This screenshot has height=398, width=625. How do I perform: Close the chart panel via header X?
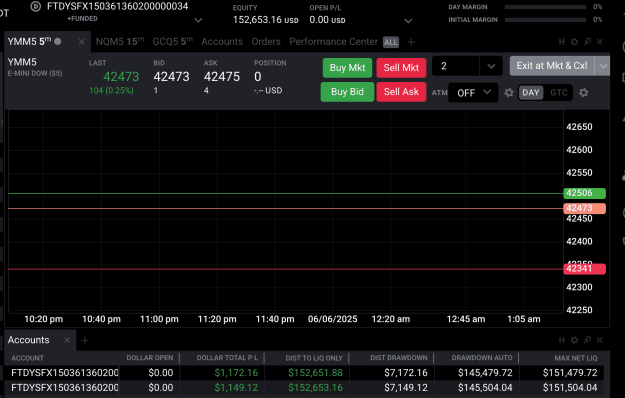click(599, 42)
